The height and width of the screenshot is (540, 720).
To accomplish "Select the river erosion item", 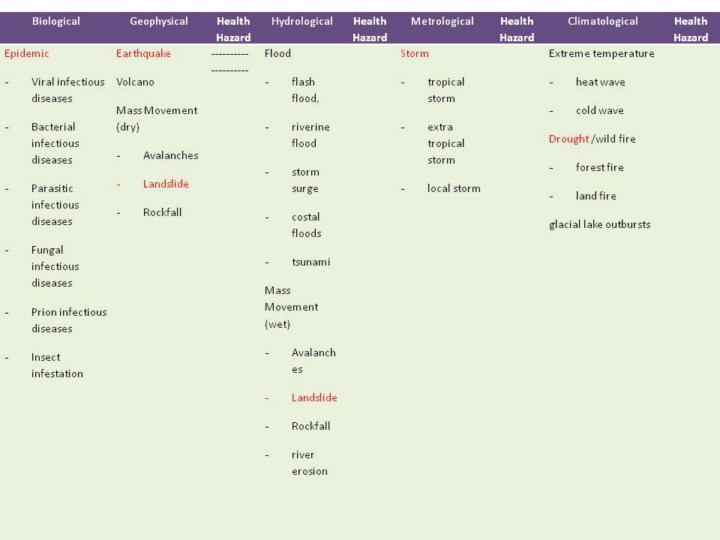I will pyautogui.click(x=309, y=462).
